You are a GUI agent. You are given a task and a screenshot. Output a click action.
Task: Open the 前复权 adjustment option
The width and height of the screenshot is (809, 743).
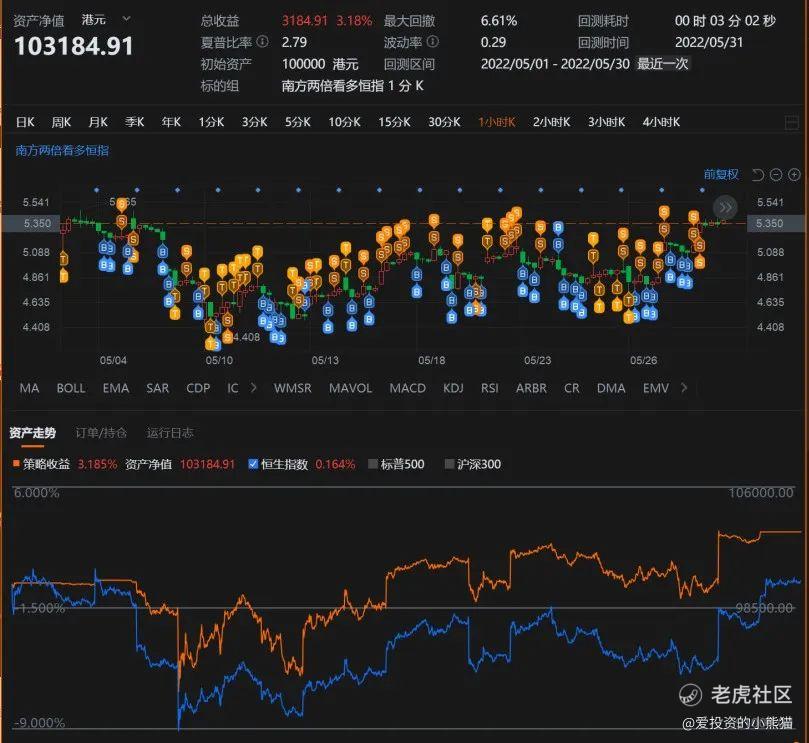coord(721,174)
